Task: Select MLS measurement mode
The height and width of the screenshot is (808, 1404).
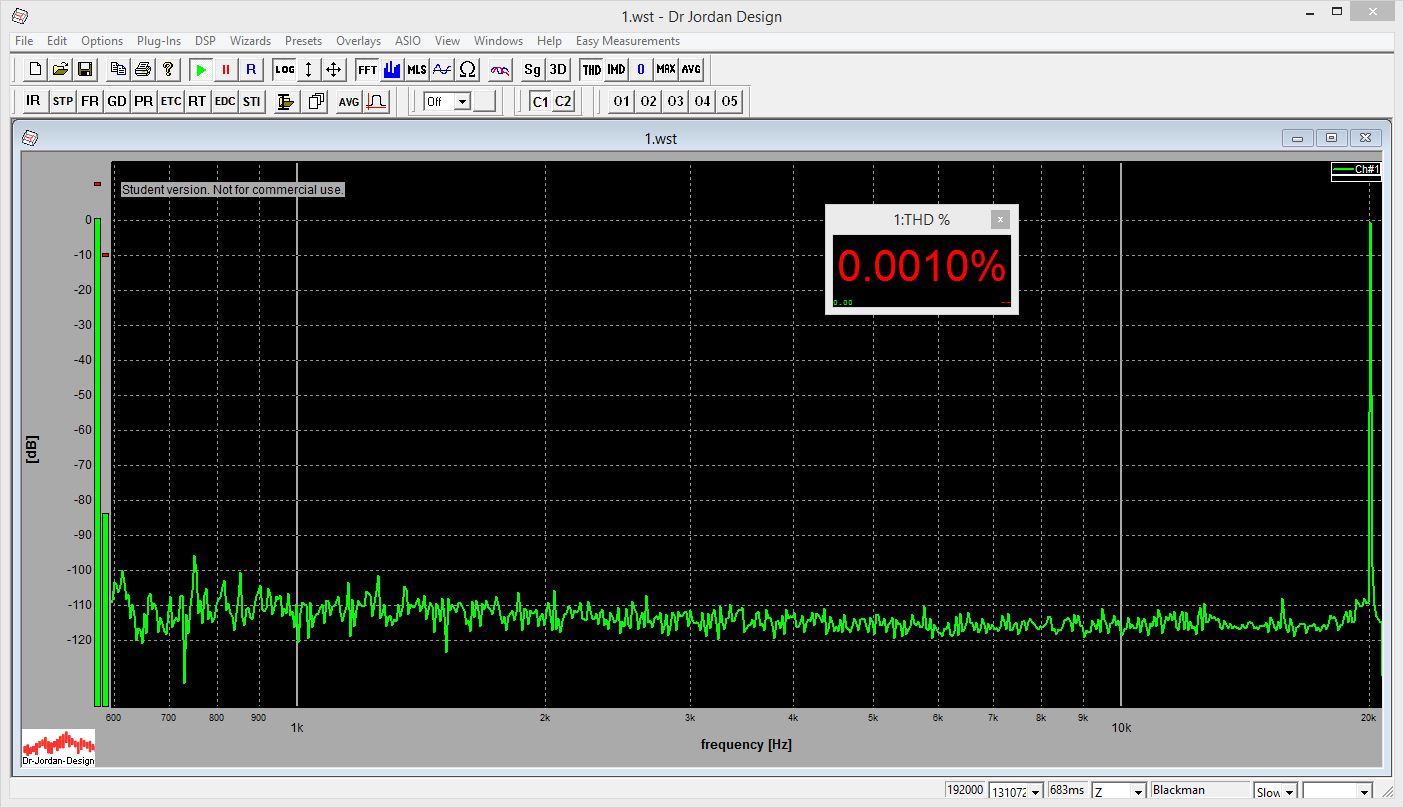Action: pos(417,69)
